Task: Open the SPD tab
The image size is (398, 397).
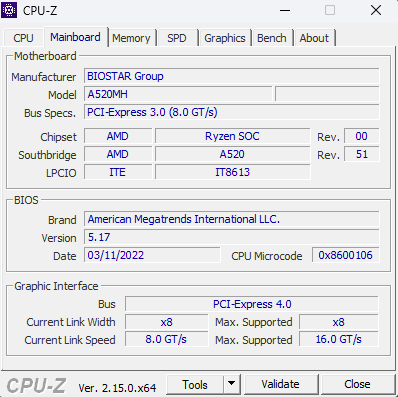Action: click(x=177, y=38)
